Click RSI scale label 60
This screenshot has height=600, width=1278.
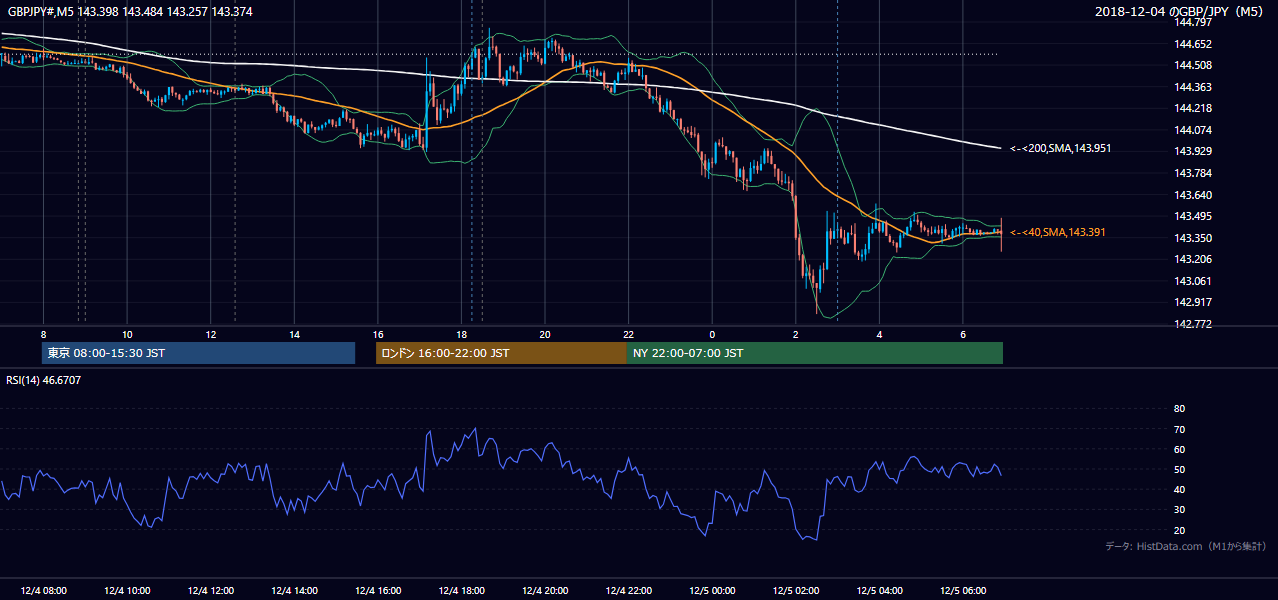(1179, 449)
